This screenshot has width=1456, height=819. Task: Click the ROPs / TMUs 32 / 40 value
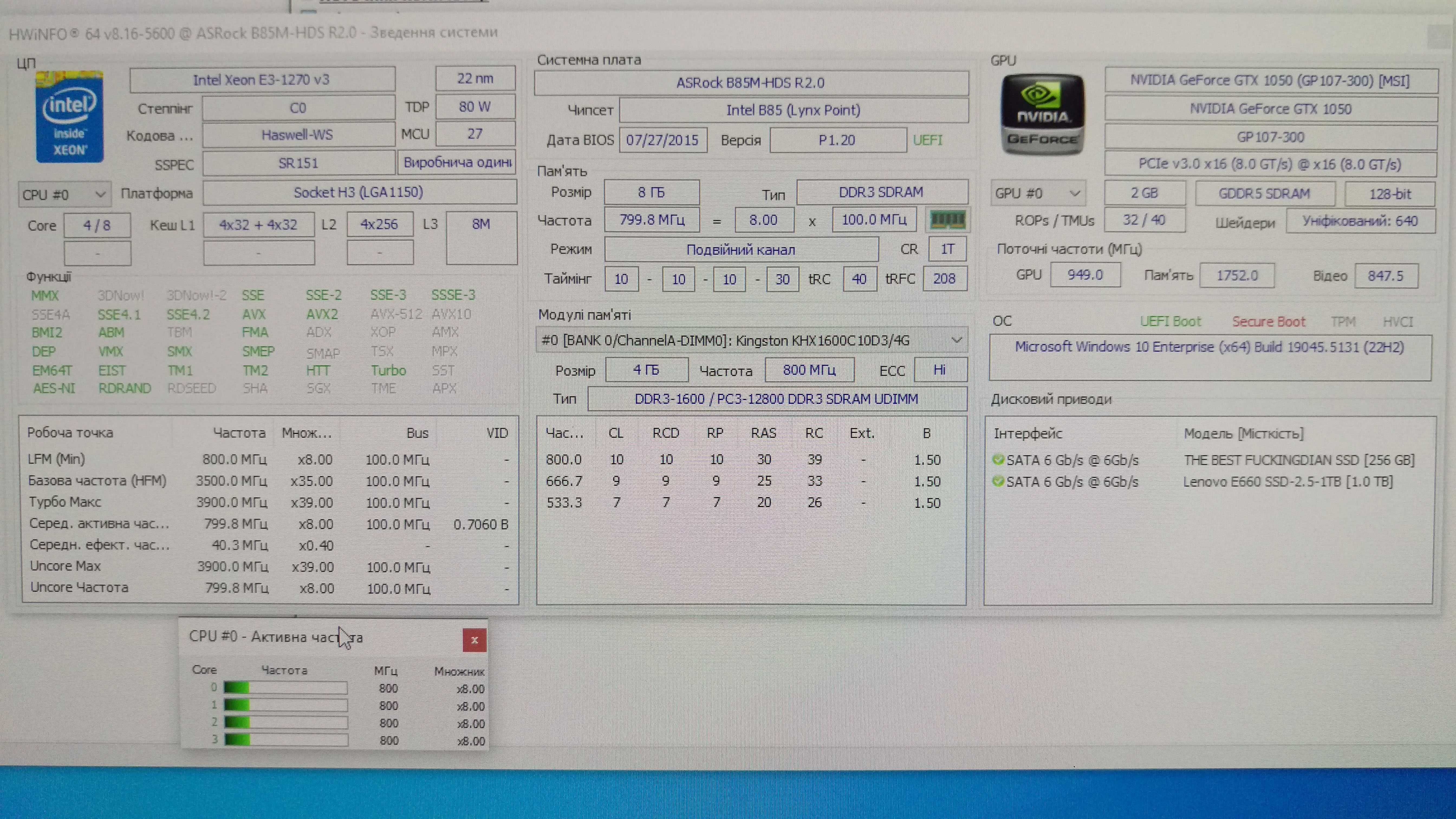pos(1145,220)
